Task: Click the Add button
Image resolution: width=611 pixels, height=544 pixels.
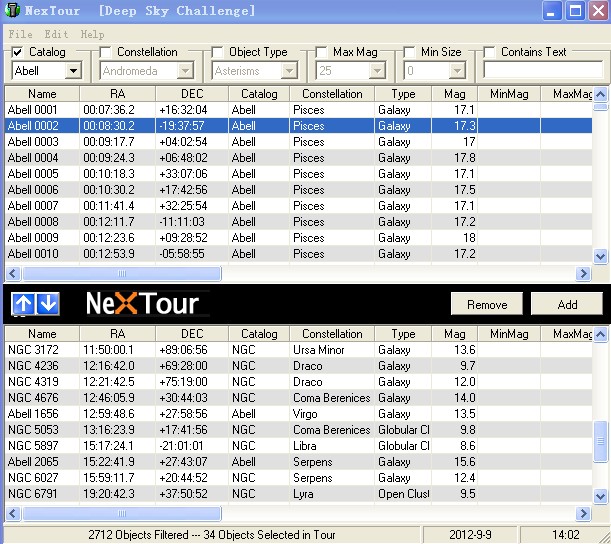Action: (567, 304)
